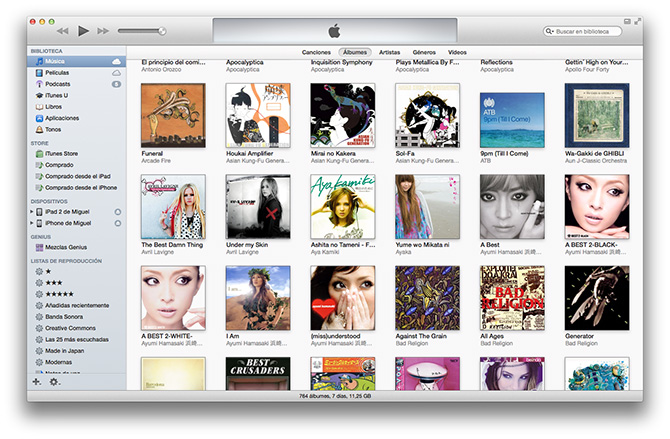The height and width of the screenshot is (439, 670).
Task: Open Yume wo Mikata ni album
Action: (427, 206)
